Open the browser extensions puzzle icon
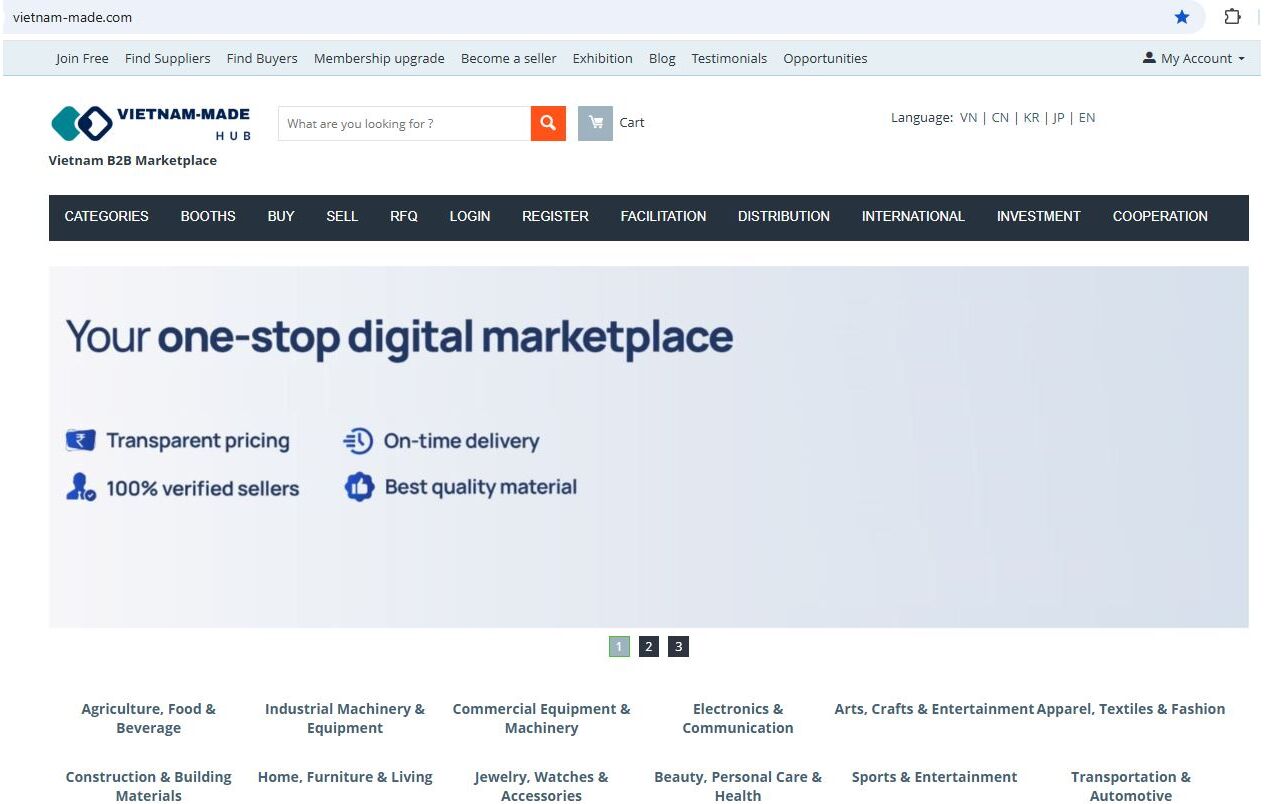This screenshot has height=804, width=1265. (1232, 17)
